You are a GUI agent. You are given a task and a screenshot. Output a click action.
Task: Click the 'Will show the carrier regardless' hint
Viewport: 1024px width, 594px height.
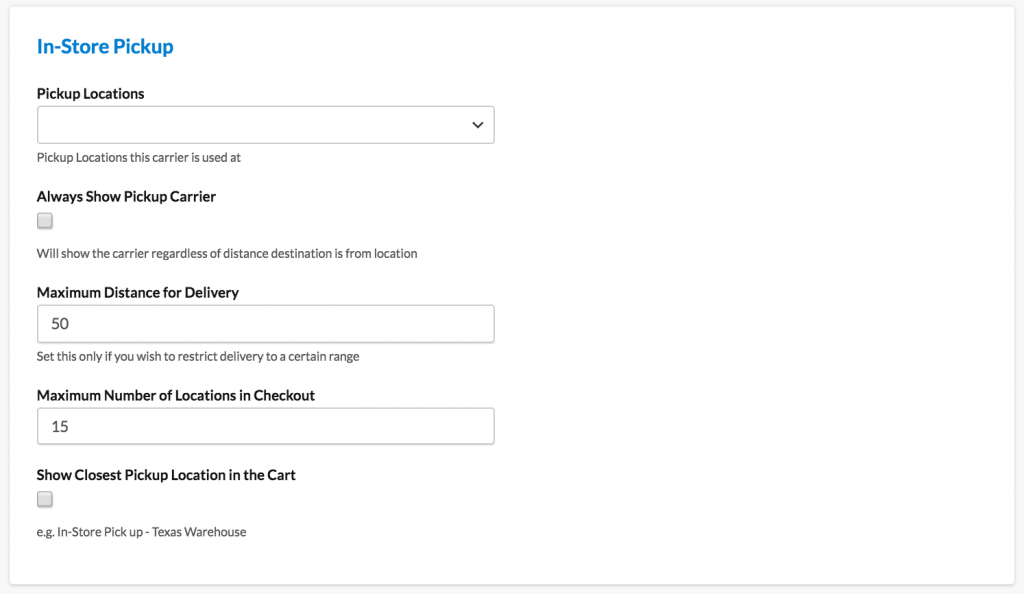pyautogui.click(x=227, y=254)
